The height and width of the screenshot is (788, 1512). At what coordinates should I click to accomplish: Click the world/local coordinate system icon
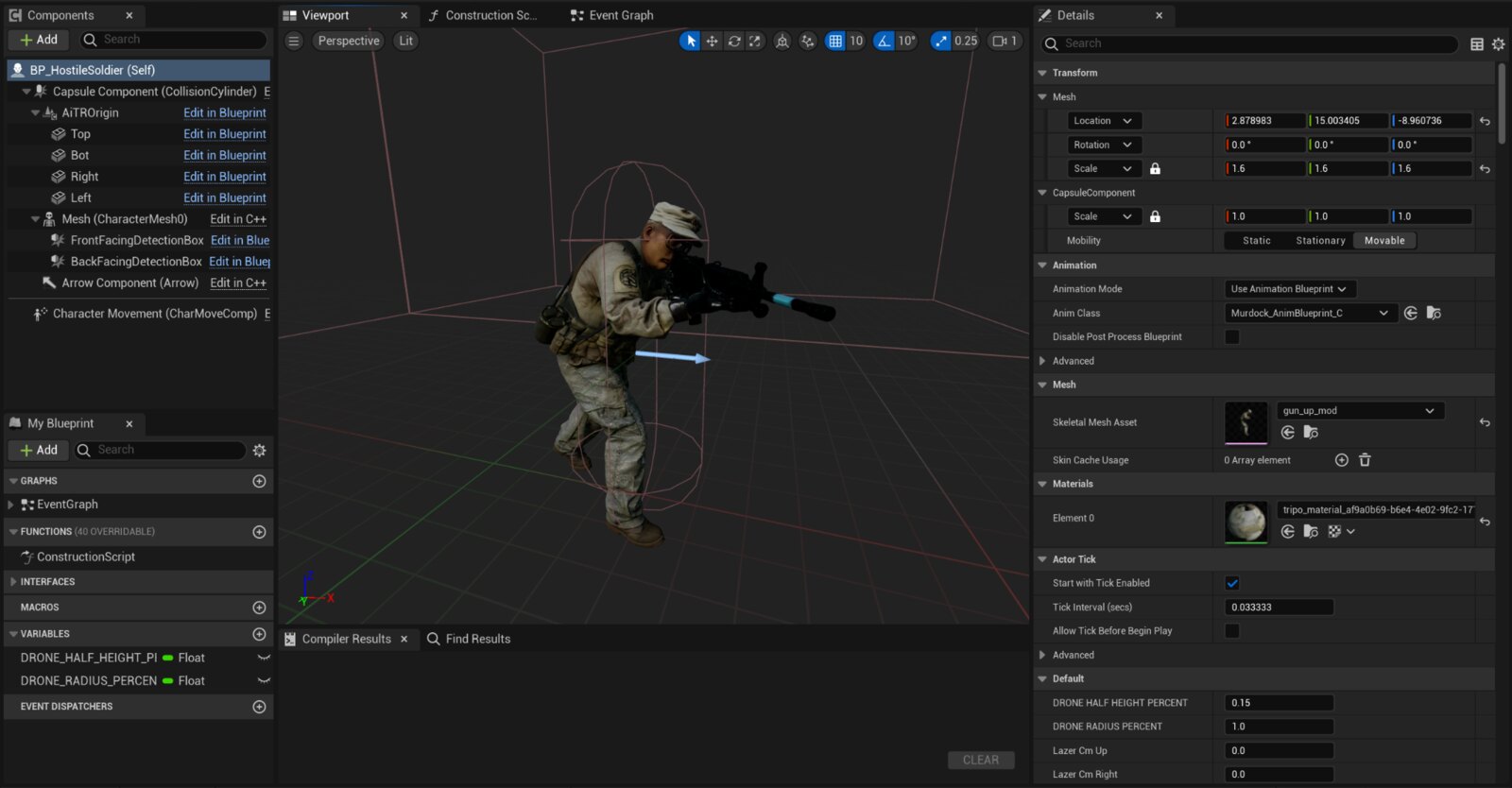click(782, 41)
